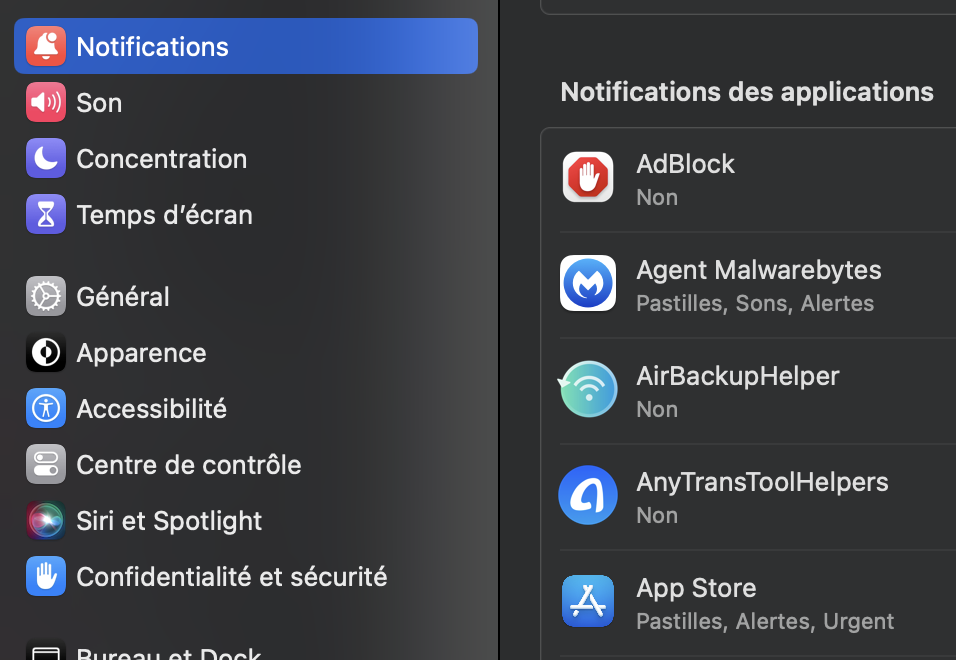Click the App Store icon
Viewport: 956px width, 660px height.
(x=588, y=602)
